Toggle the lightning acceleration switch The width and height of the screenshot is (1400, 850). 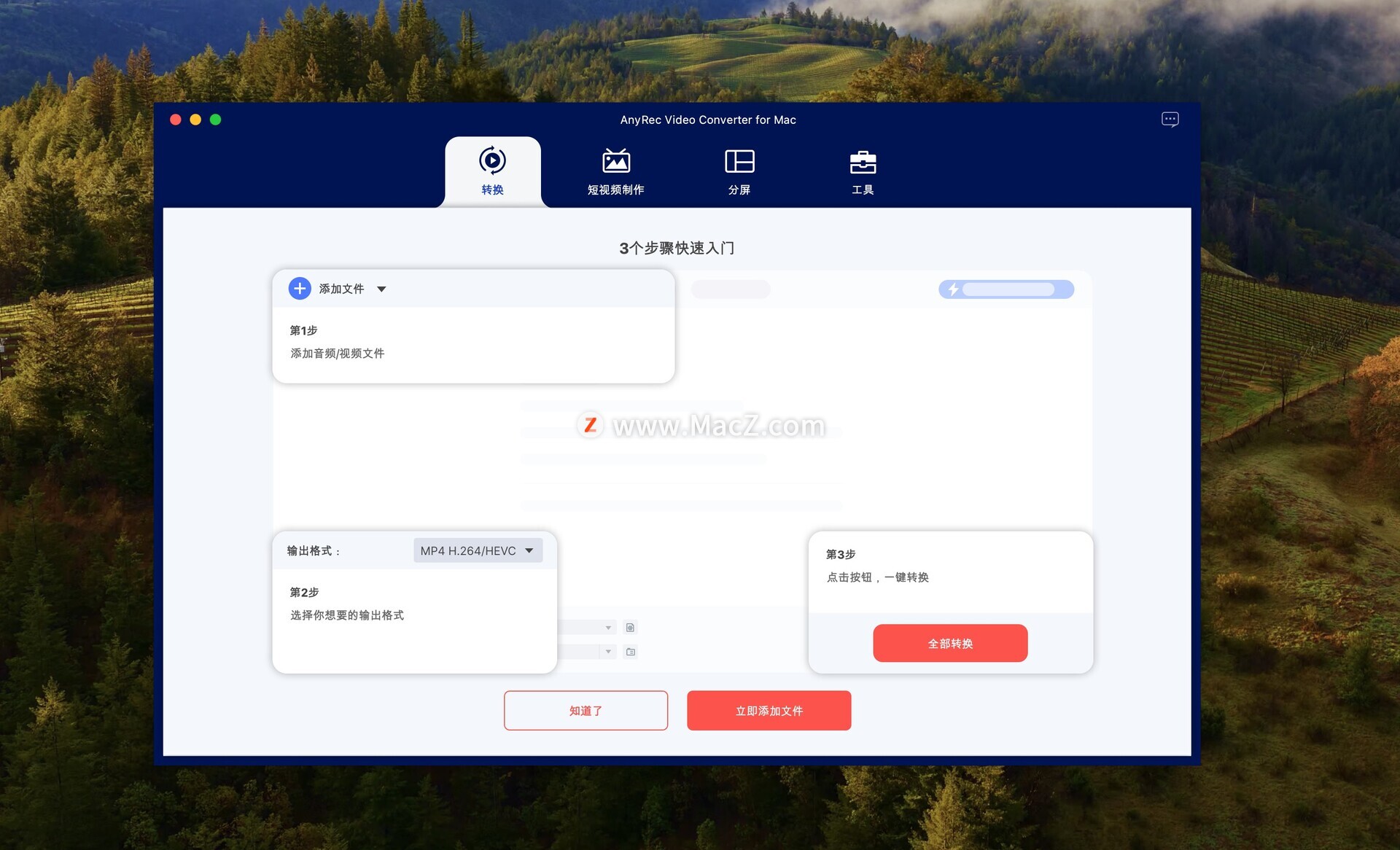(1006, 289)
